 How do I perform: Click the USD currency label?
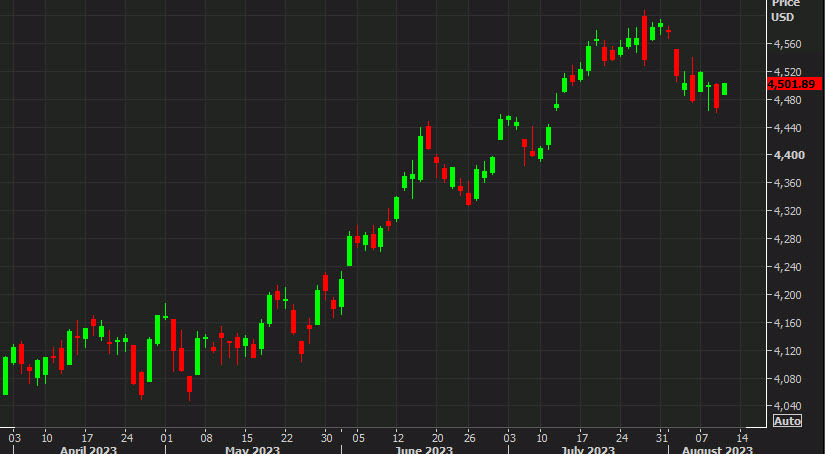coord(782,17)
